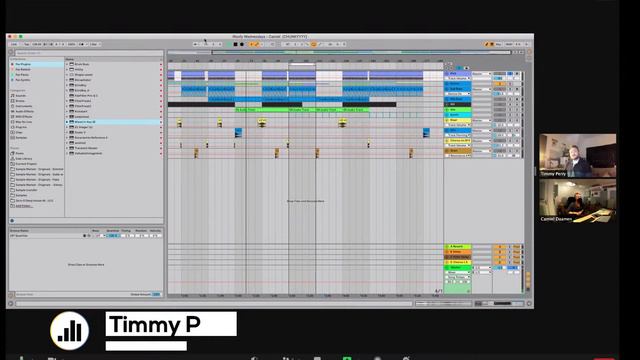Open the Audio Effects category in browser

point(24,111)
